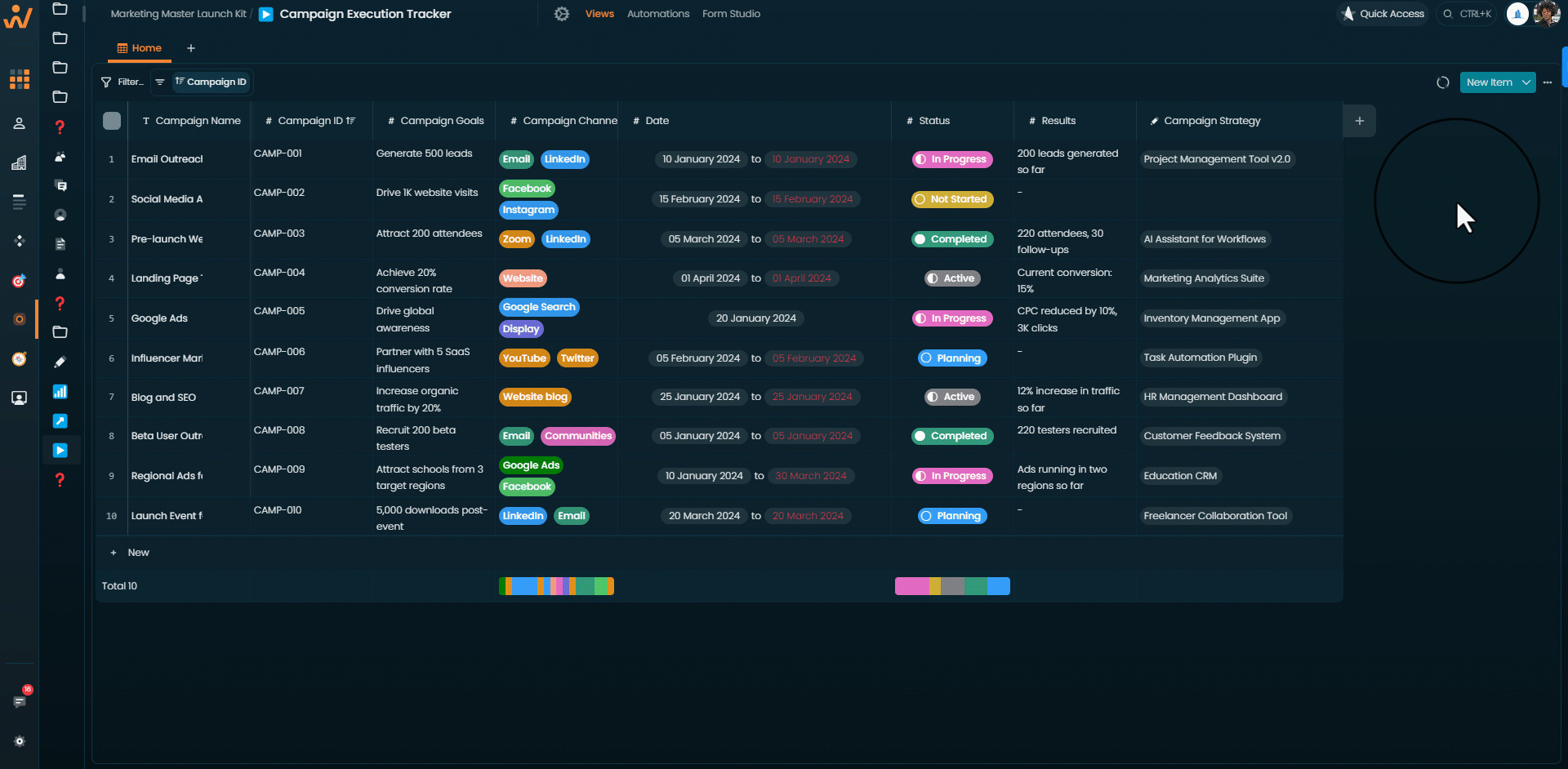Click the target goals icon in sidebar

[19, 281]
